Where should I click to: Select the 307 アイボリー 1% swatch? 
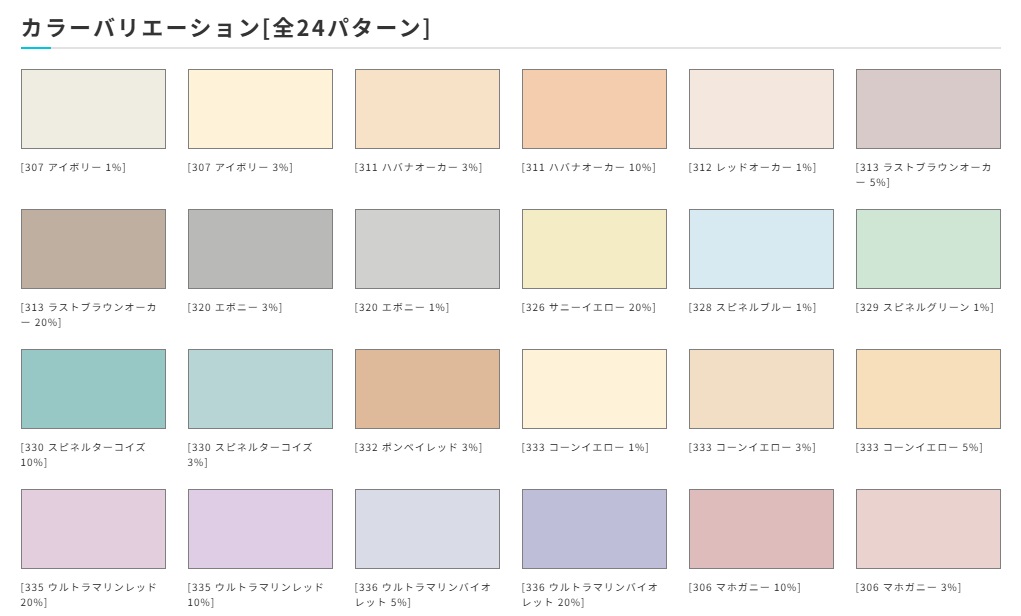[x=93, y=109]
